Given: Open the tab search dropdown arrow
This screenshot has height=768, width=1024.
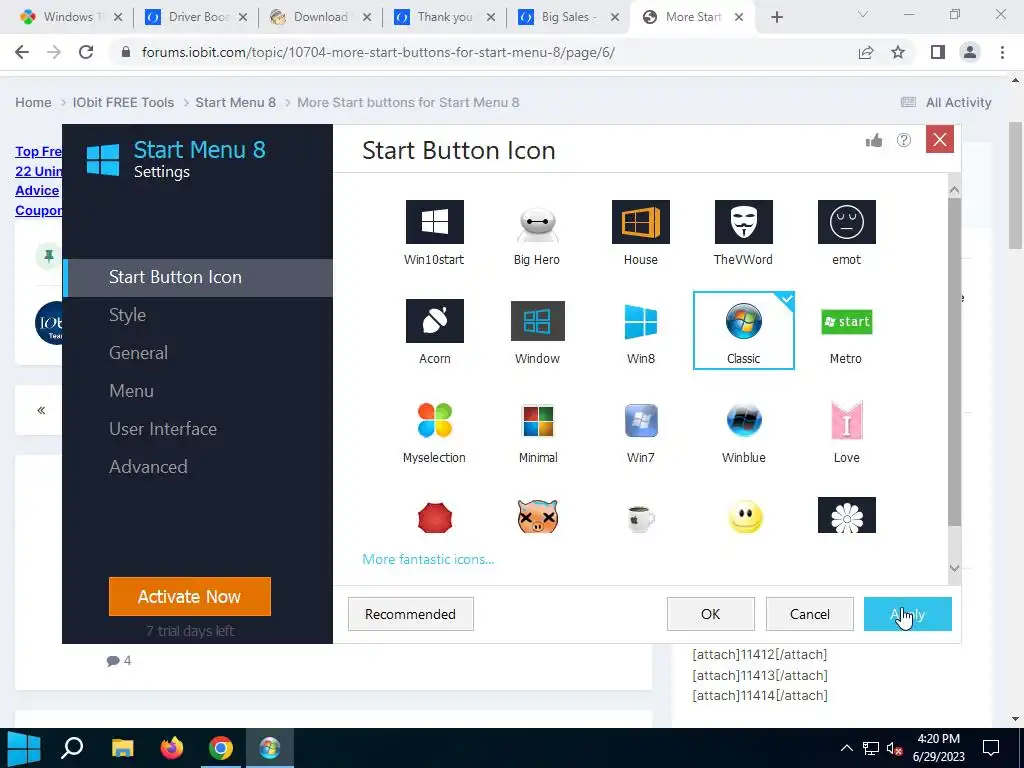Looking at the screenshot, I should [x=863, y=14].
